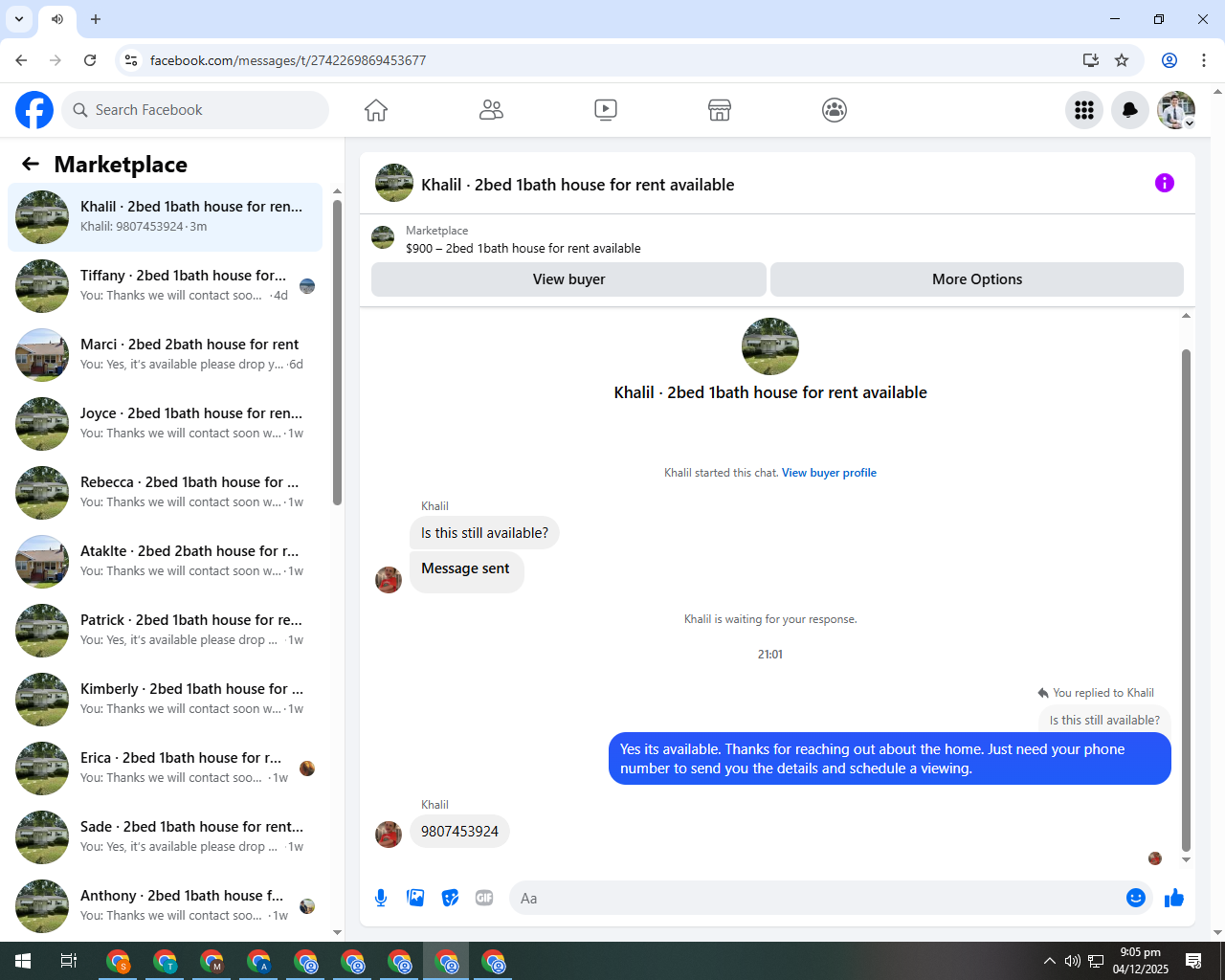Click the More Options button

point(977,279)
